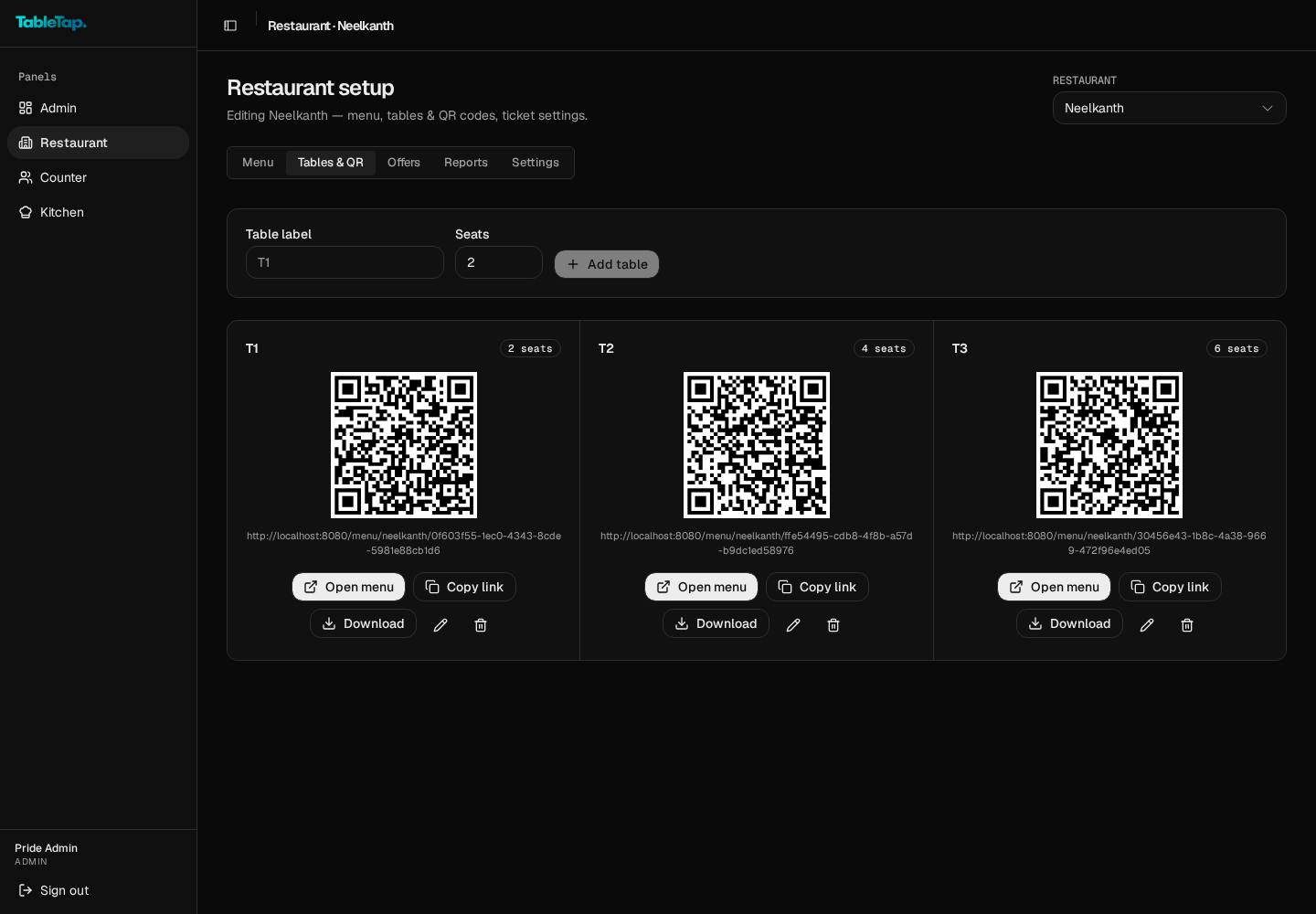Image resolution: width=1316 pixels, height=914 pixels.
Task: Open the Settings tab
Action: (536, 163)
